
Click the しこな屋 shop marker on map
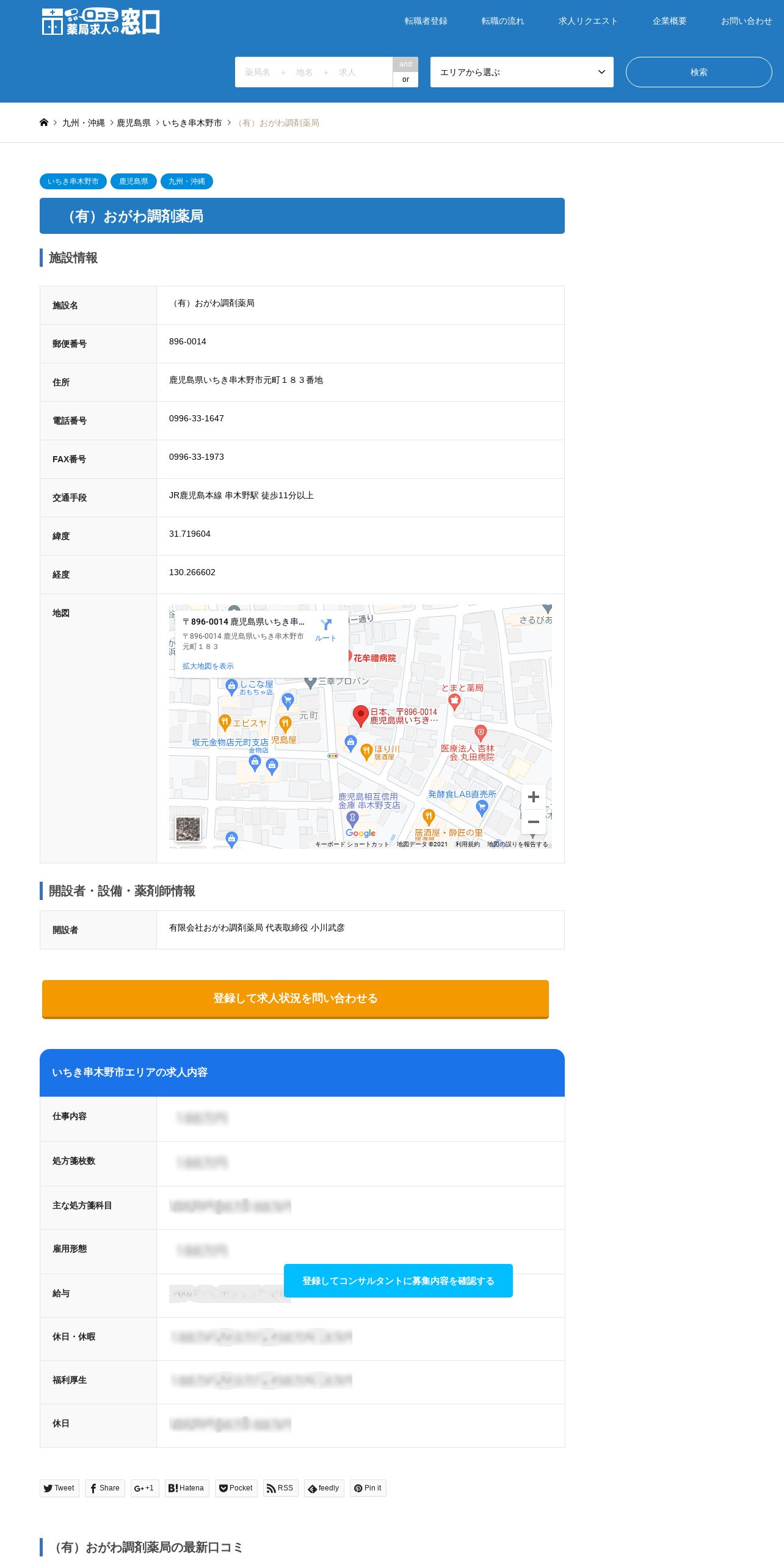point(231,687)
